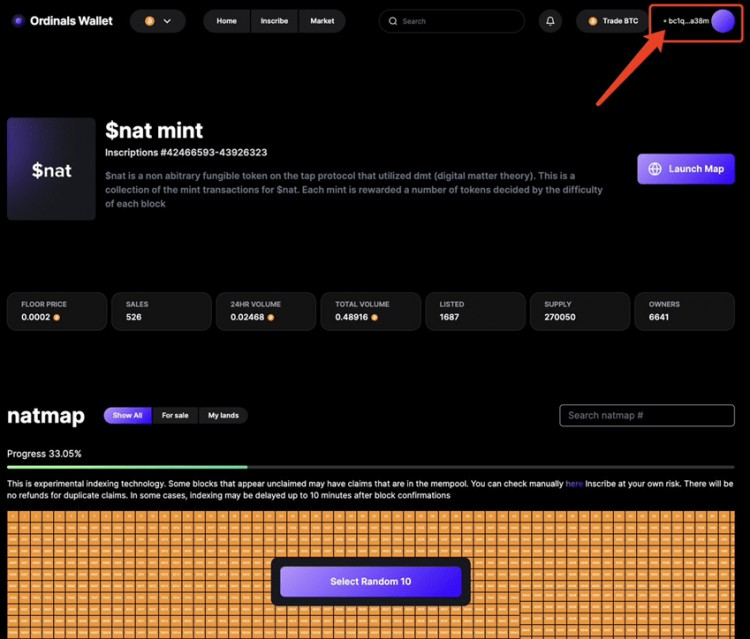This screenshot has height=639, width=750.
Task: Open the Bitcoin network dropdown
Action: click(158, 21)
